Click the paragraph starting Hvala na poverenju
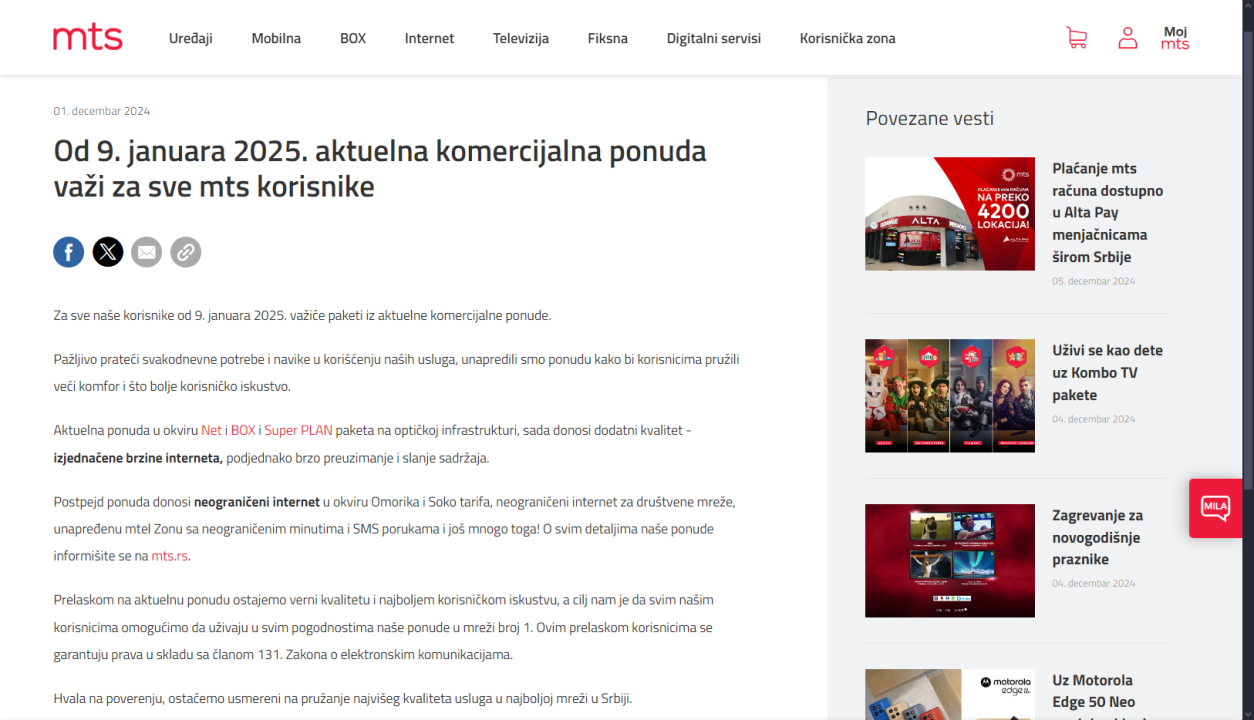1254x720 pixels. [343, 698]
